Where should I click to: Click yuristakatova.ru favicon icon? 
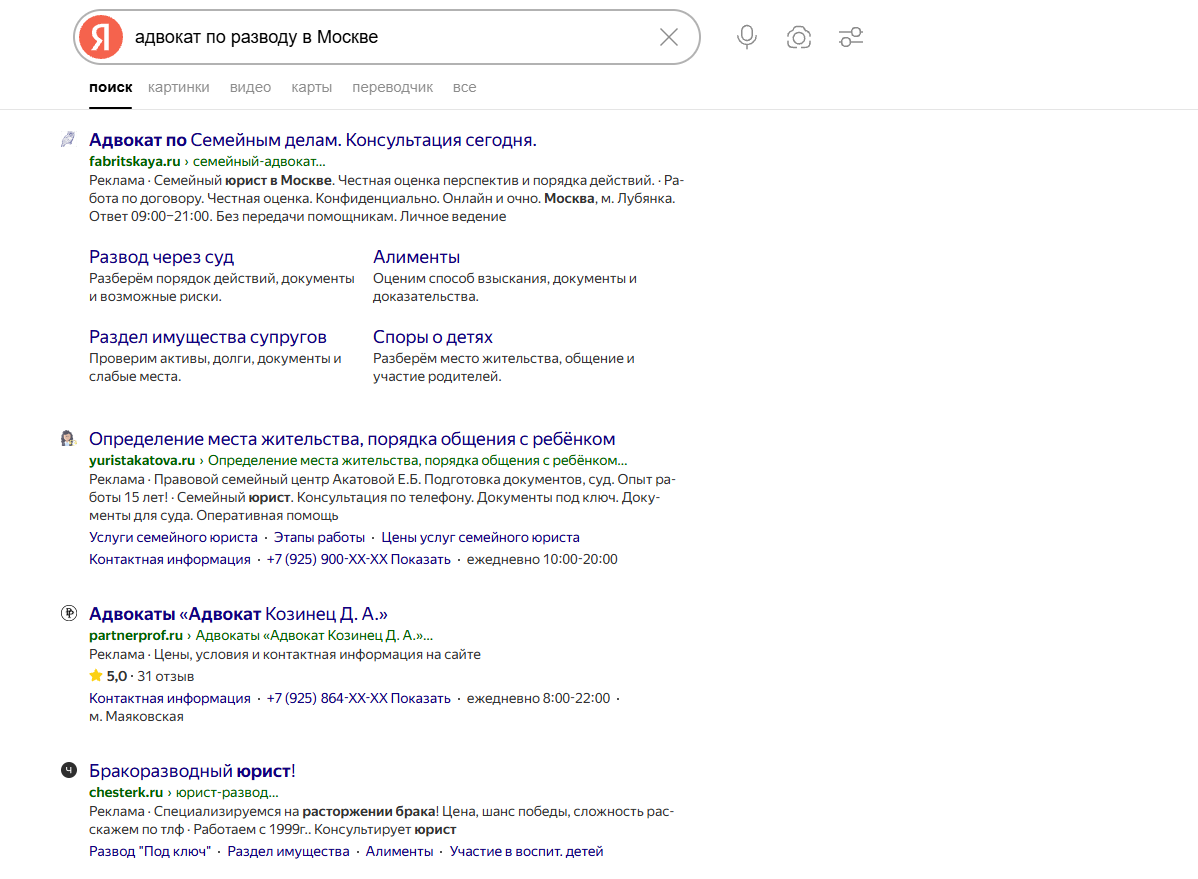68,438
